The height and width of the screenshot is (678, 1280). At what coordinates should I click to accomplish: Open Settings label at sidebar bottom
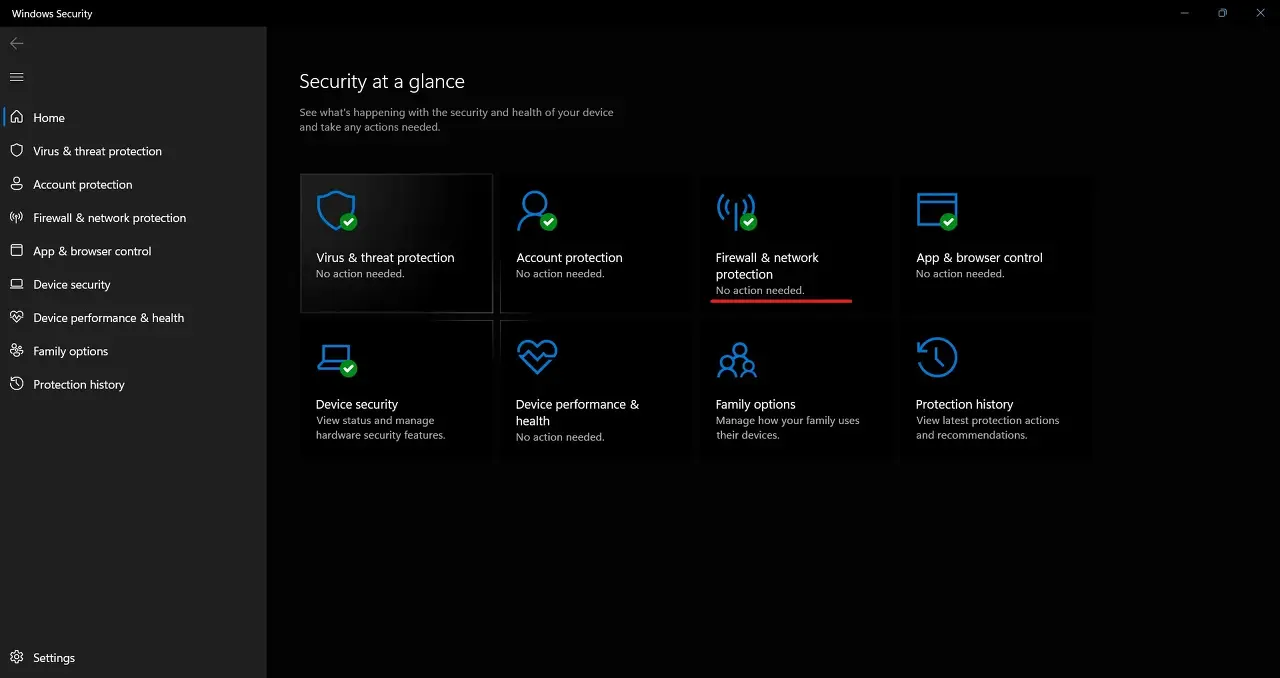(54, 658)
